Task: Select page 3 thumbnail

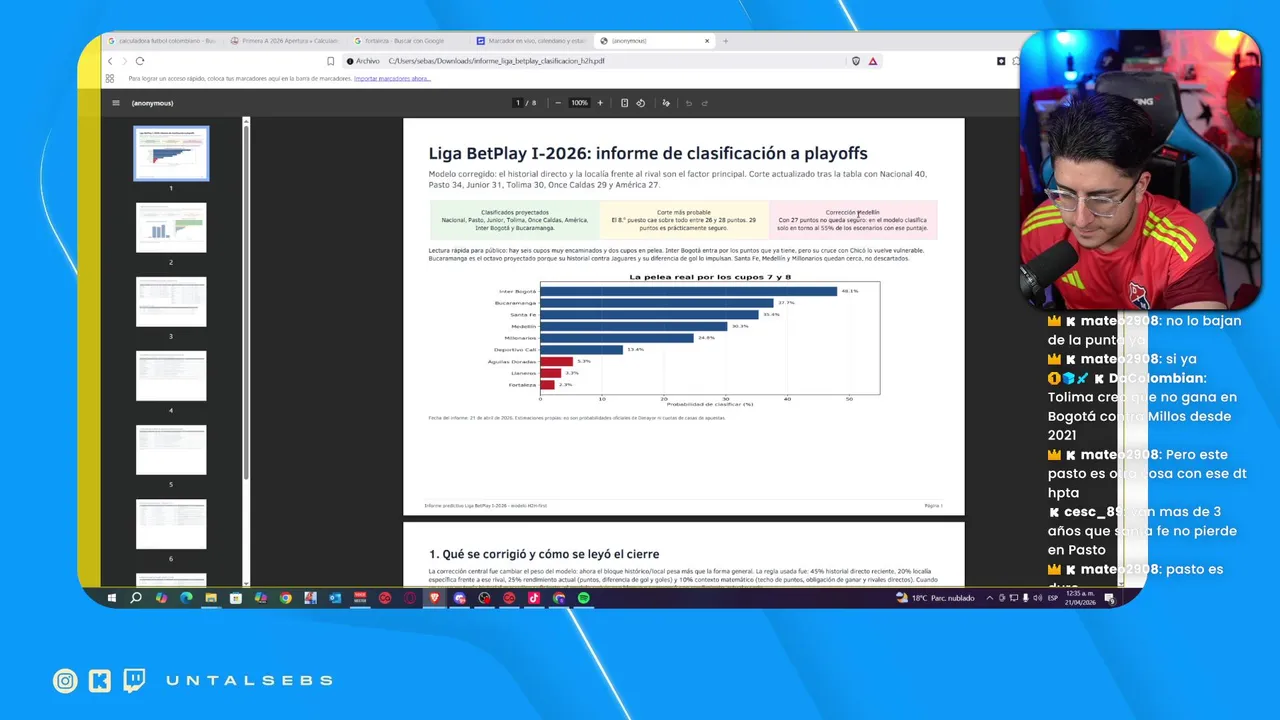Action: [171, 301]
